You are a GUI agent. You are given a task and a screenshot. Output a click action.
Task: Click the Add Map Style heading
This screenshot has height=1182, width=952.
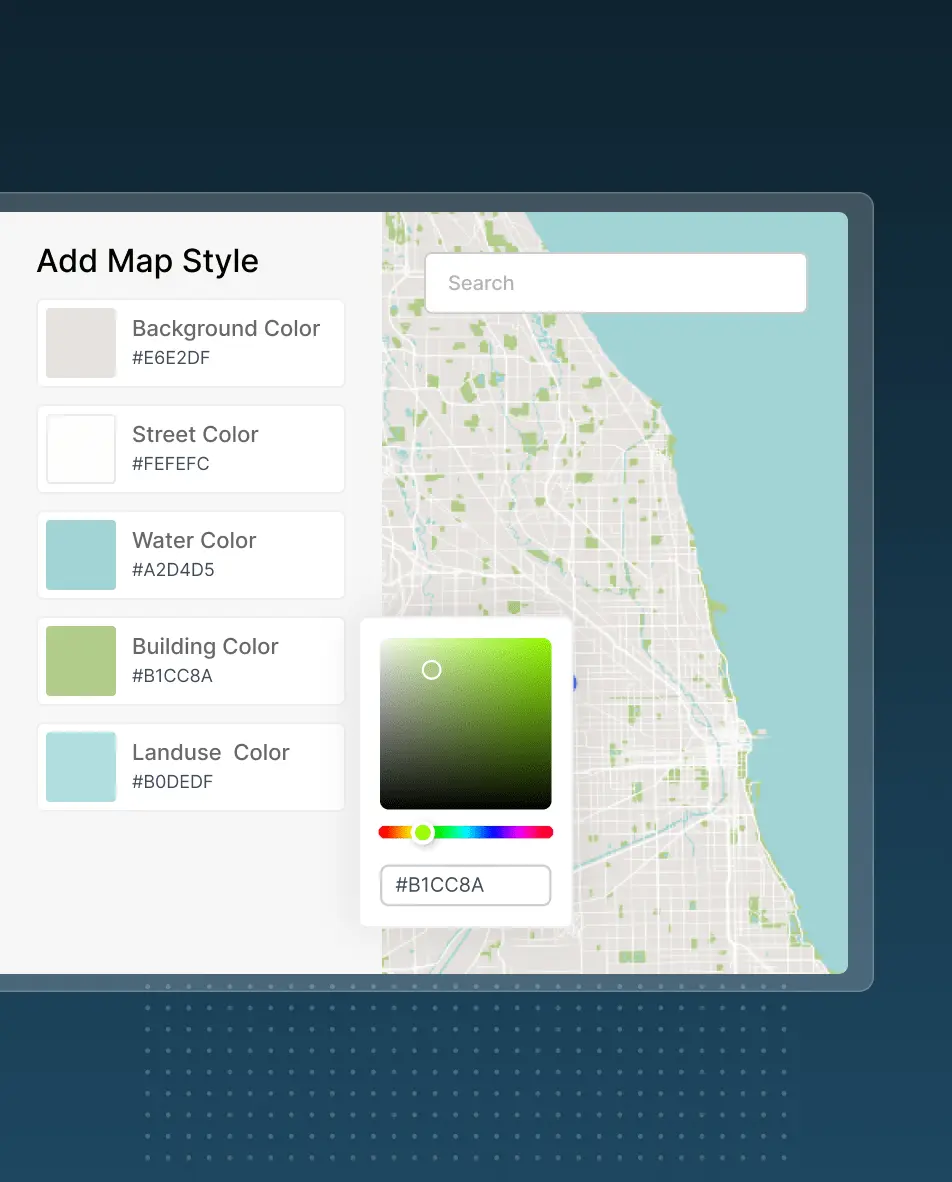tap(148, 262)
